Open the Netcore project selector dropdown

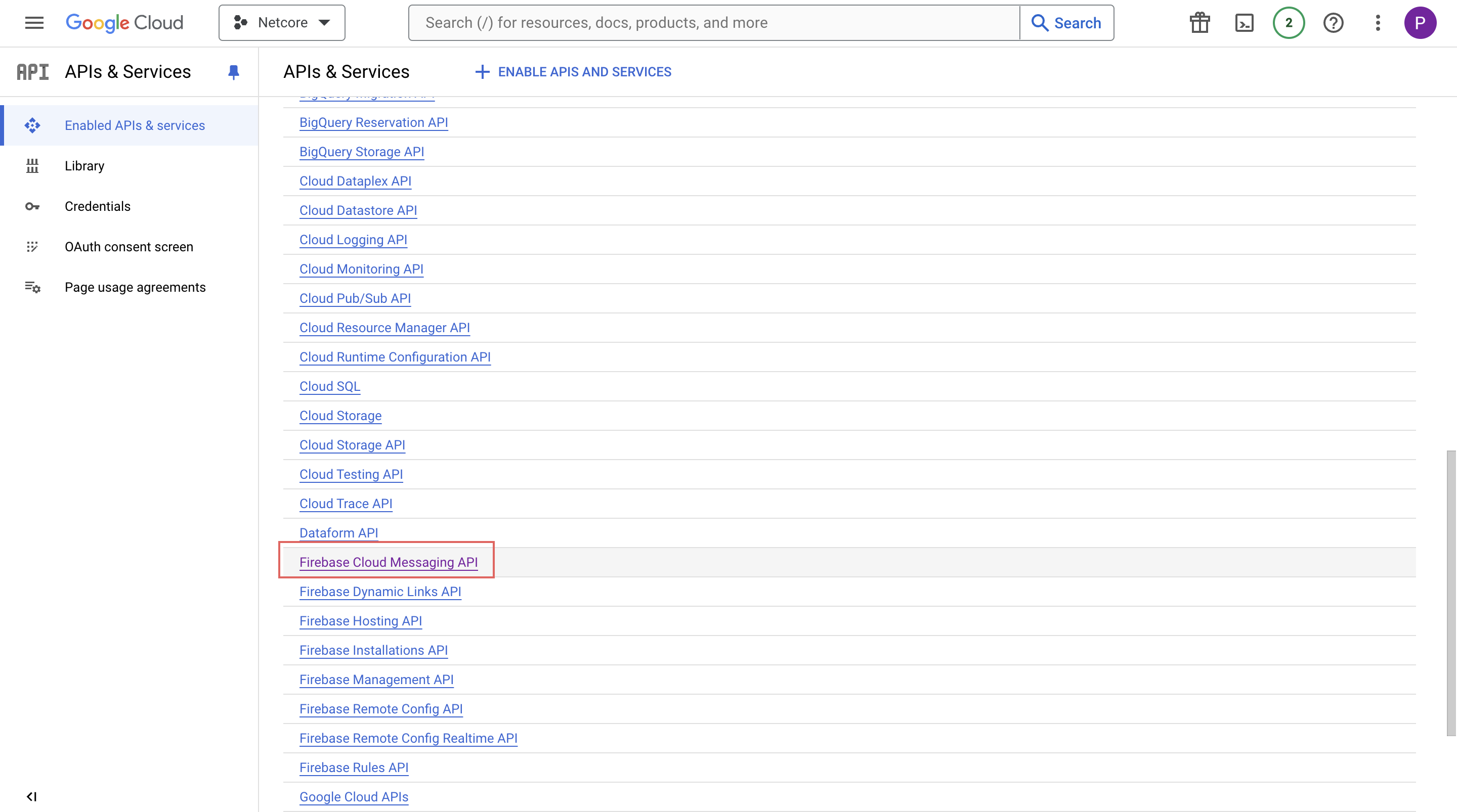coord(282,23)
